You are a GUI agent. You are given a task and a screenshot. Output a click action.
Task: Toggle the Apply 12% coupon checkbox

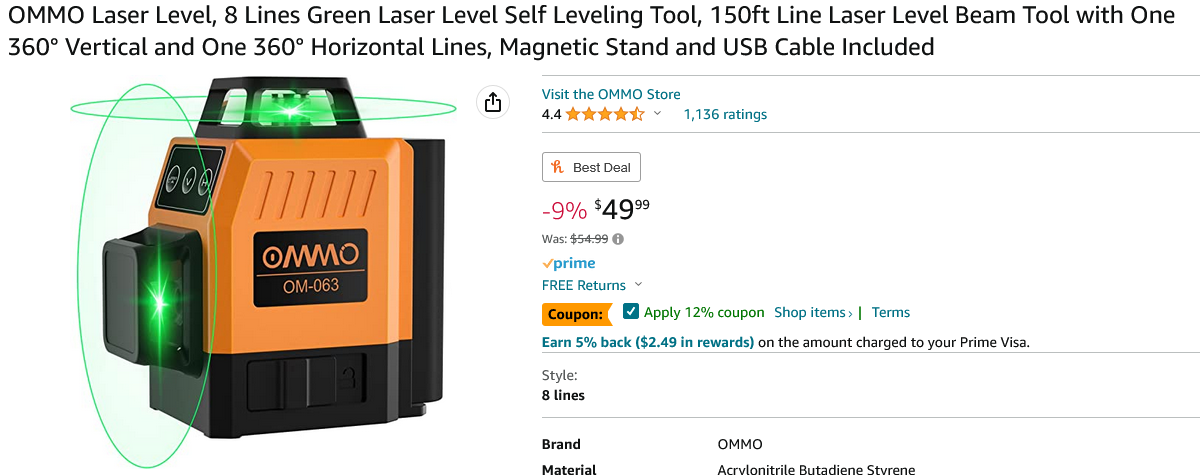[631, 312]
